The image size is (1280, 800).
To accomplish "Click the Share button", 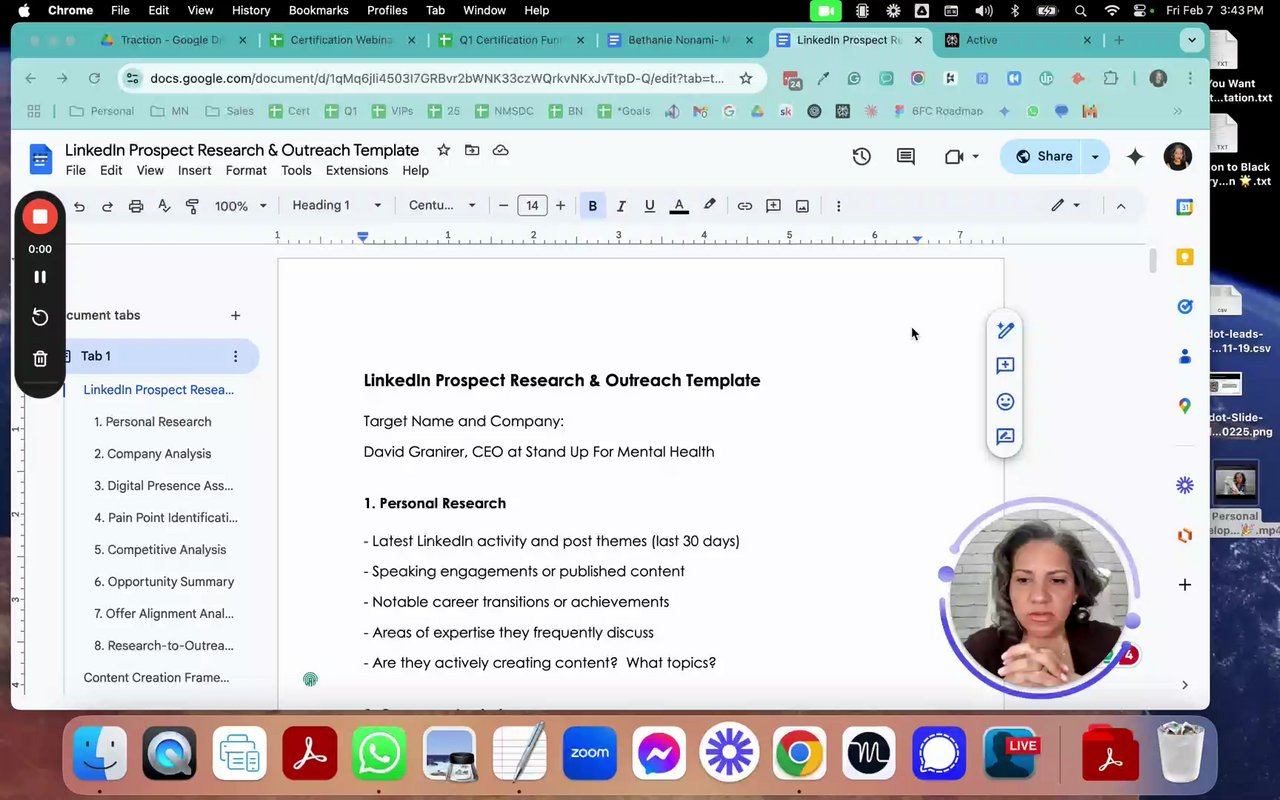I will [1043, 156].
